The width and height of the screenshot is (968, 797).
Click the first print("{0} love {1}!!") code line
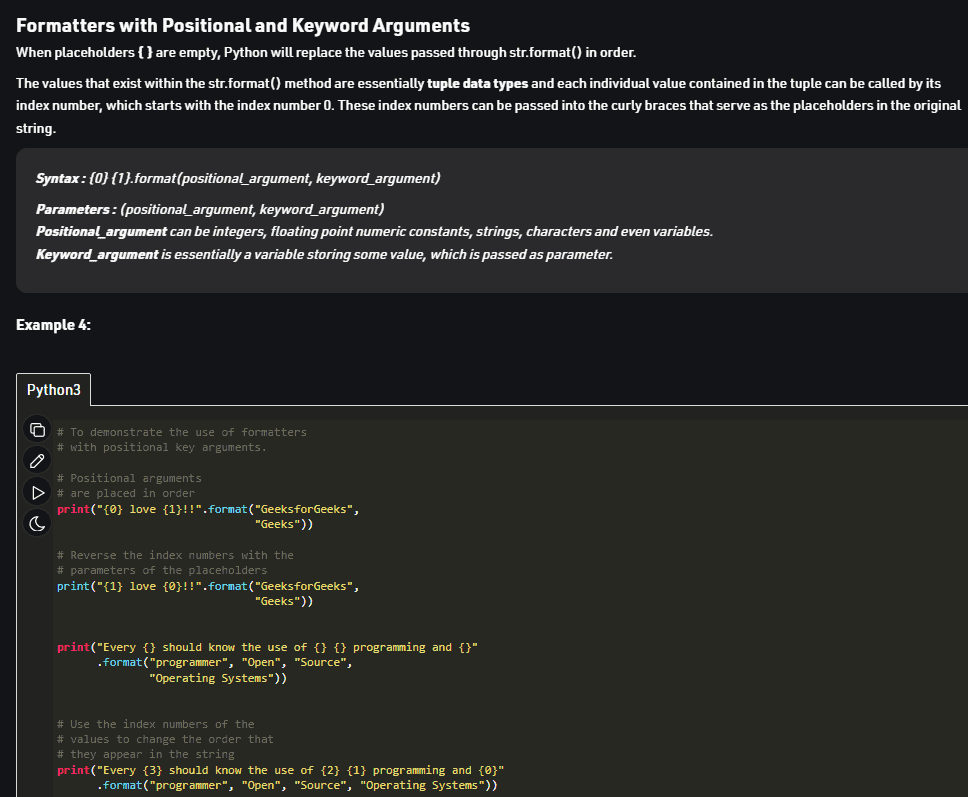click(208, 509)
